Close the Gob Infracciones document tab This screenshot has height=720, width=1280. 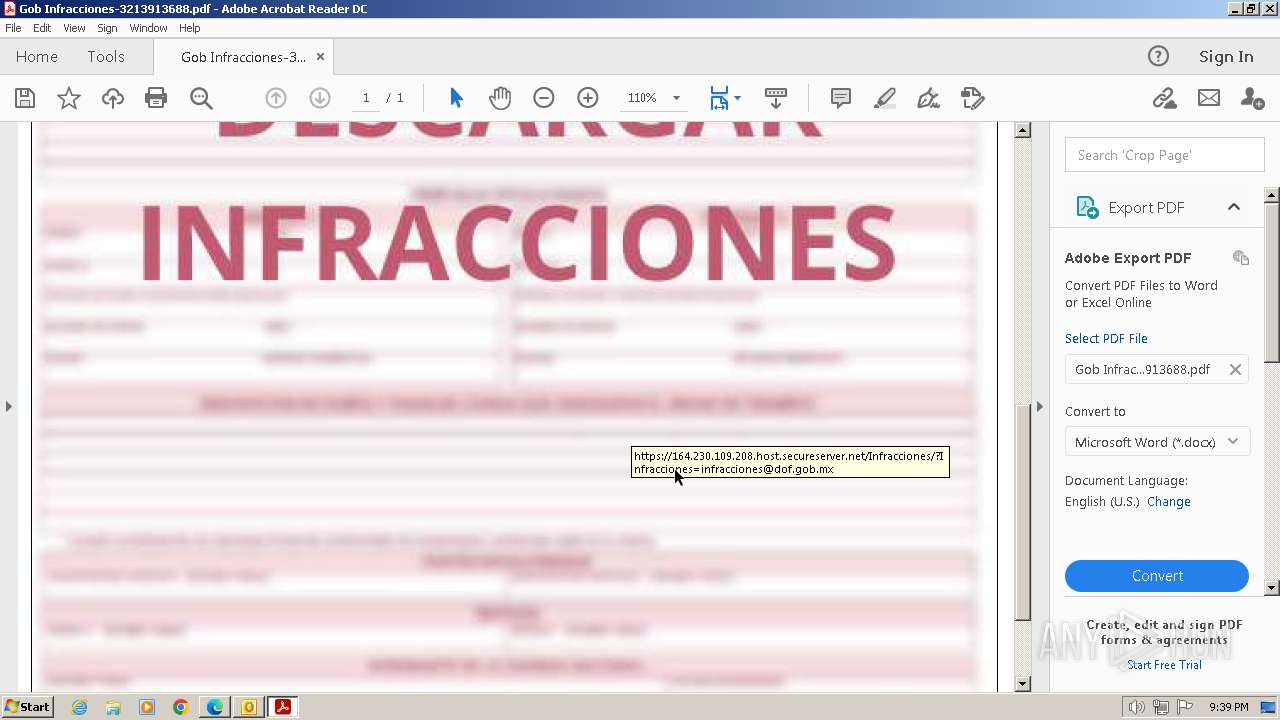coord(320,57)
